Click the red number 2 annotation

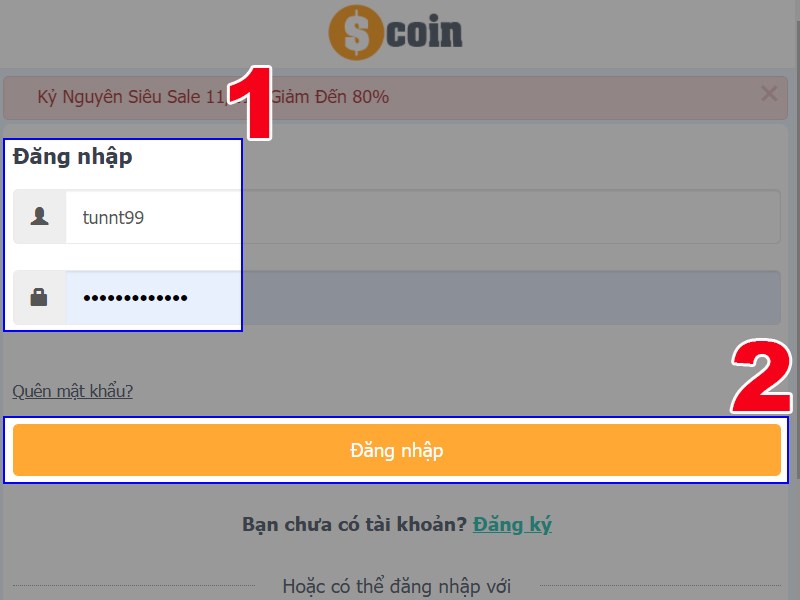click(x=761, y=376)
